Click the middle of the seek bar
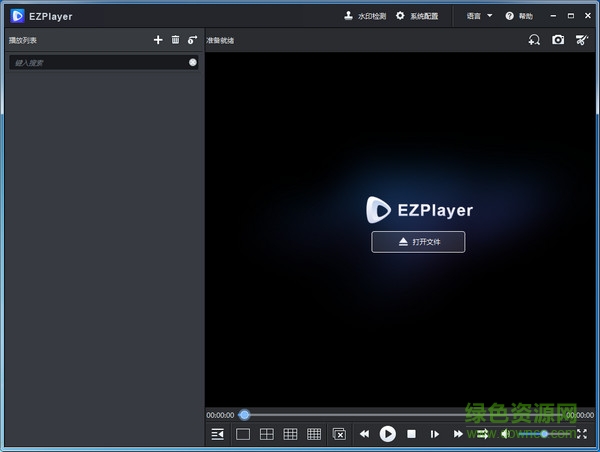600x452 pixels. point(401,415)
